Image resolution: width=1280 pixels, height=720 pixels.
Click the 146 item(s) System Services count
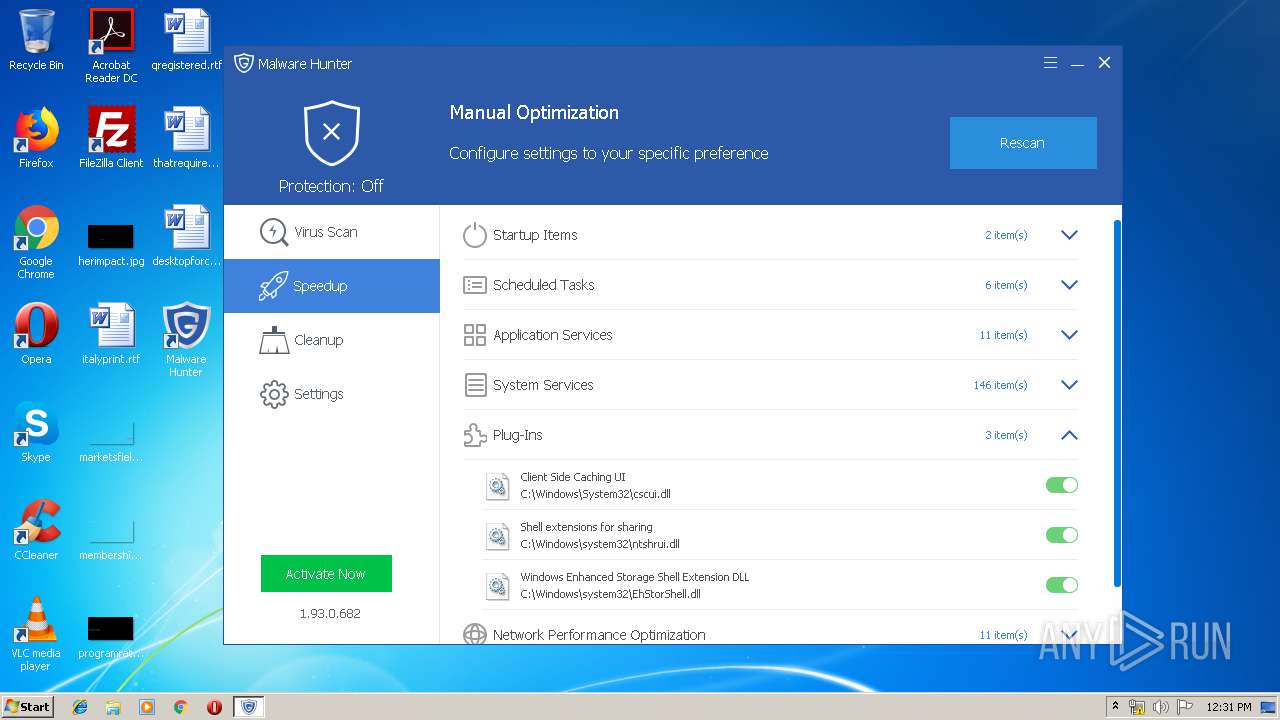1000,385
